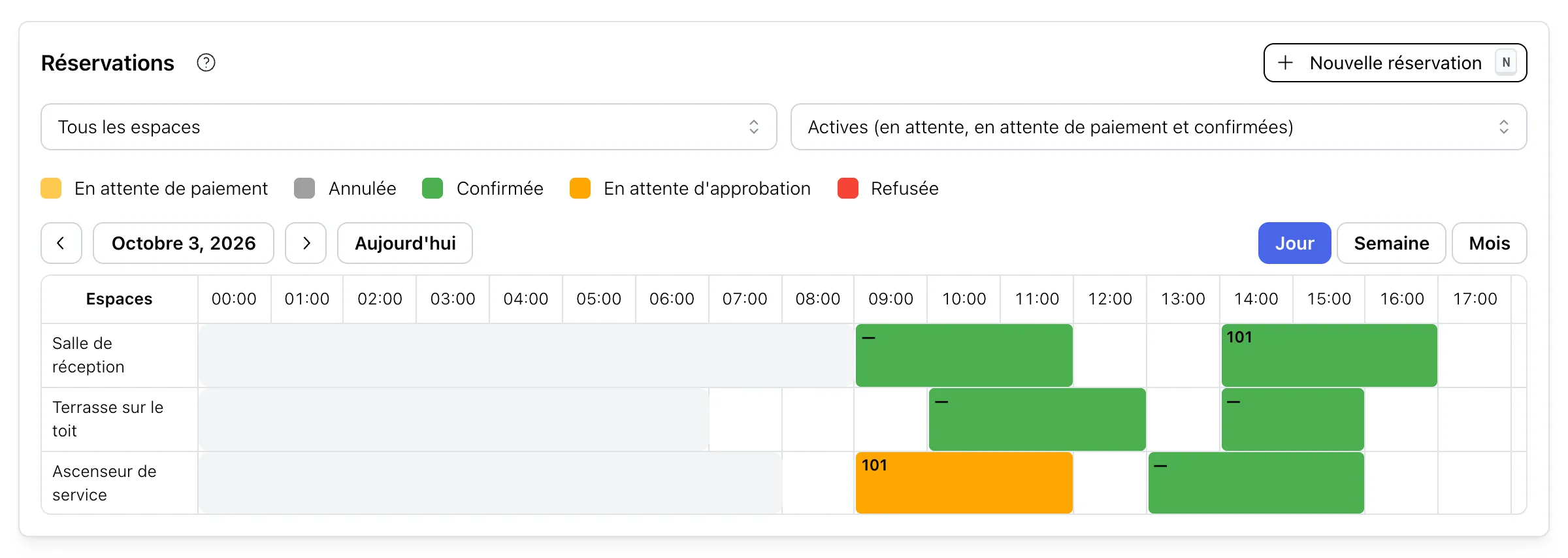
Task: Open Terrasse sur le toit 14:00 booking
Action: point(1293,419)
